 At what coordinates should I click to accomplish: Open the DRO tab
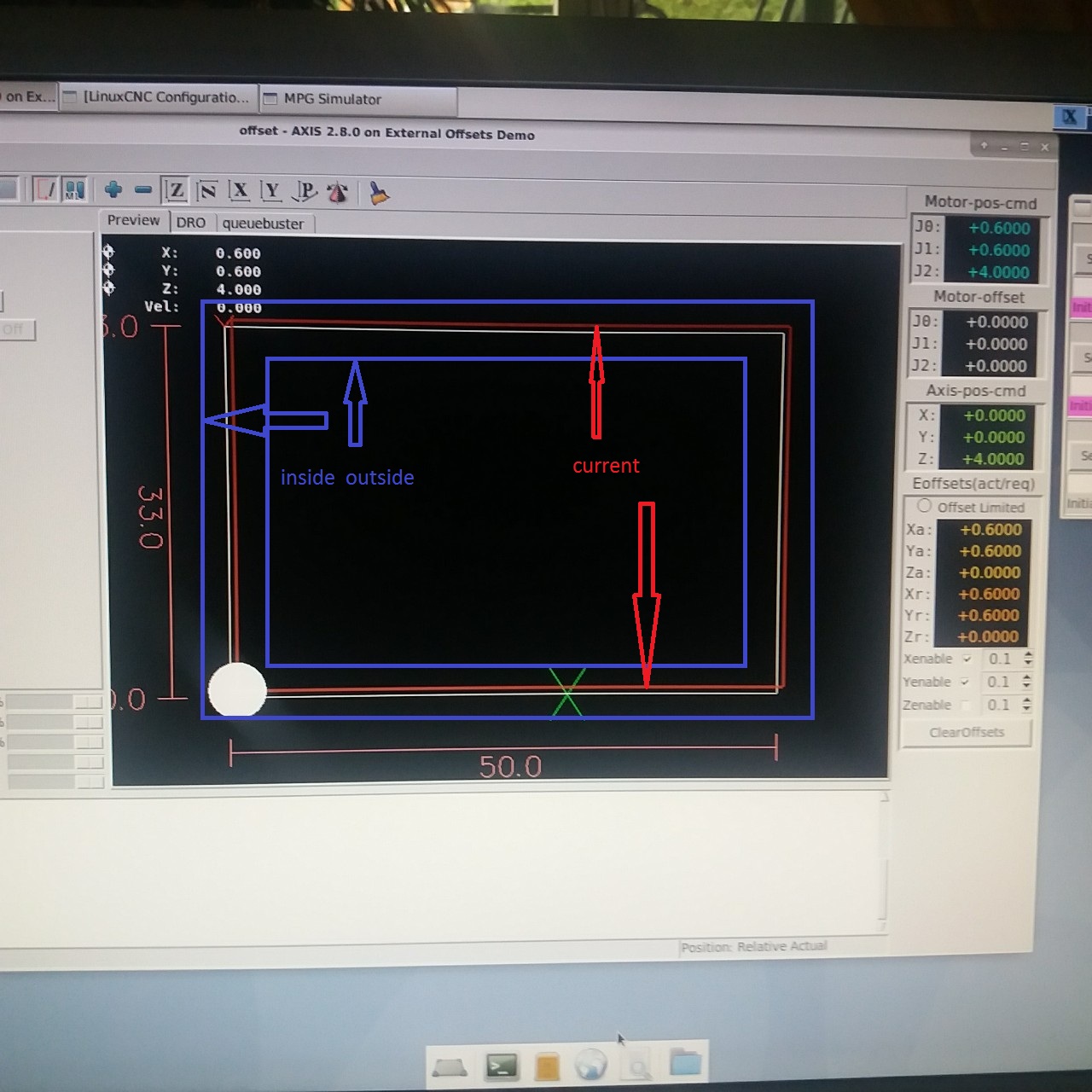click(191, 223)
